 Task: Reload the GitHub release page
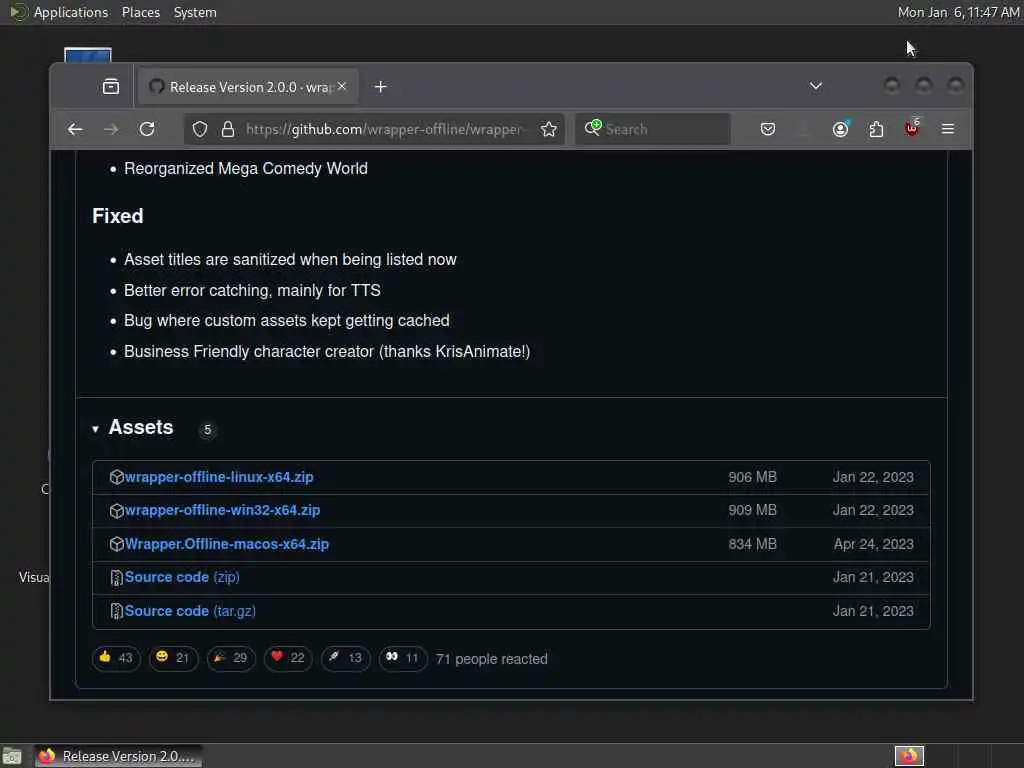click(x=147, y=129)
